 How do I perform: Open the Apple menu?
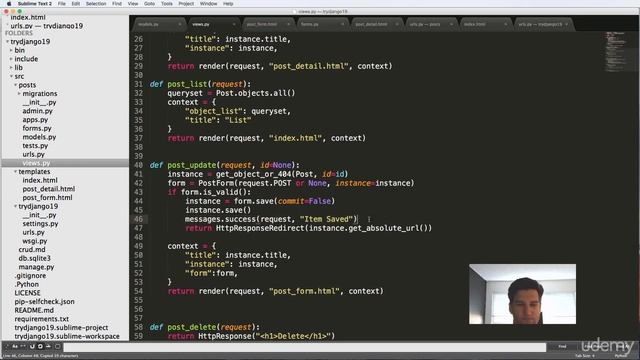coord(9,4)
